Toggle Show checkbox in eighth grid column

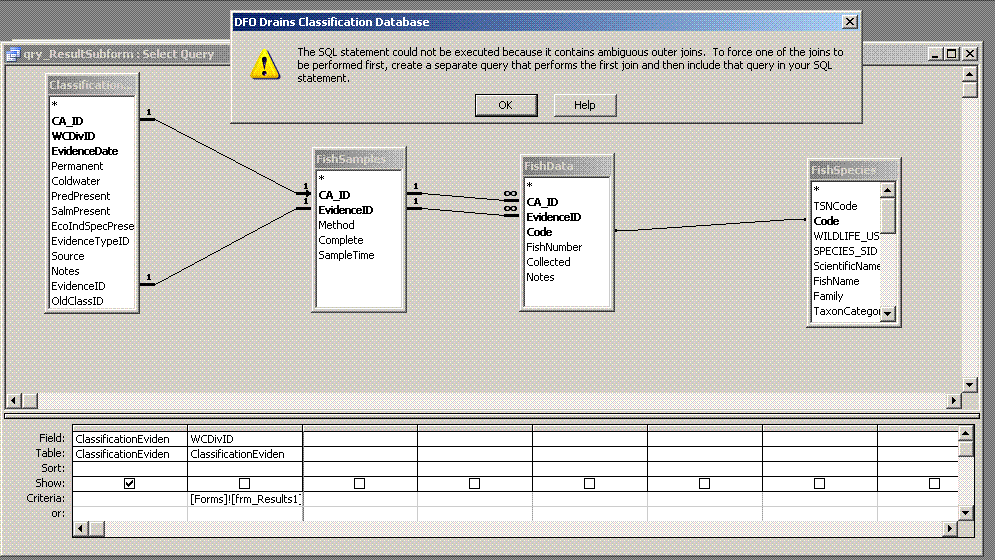point(934,483)
